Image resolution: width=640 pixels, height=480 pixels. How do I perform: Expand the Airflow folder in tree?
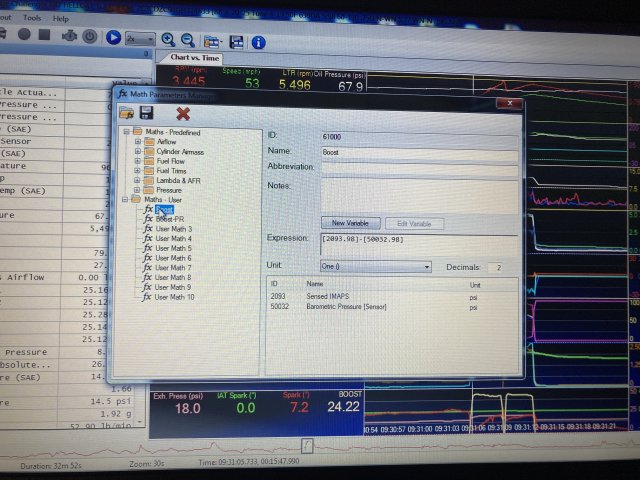[x=137, y=142]
